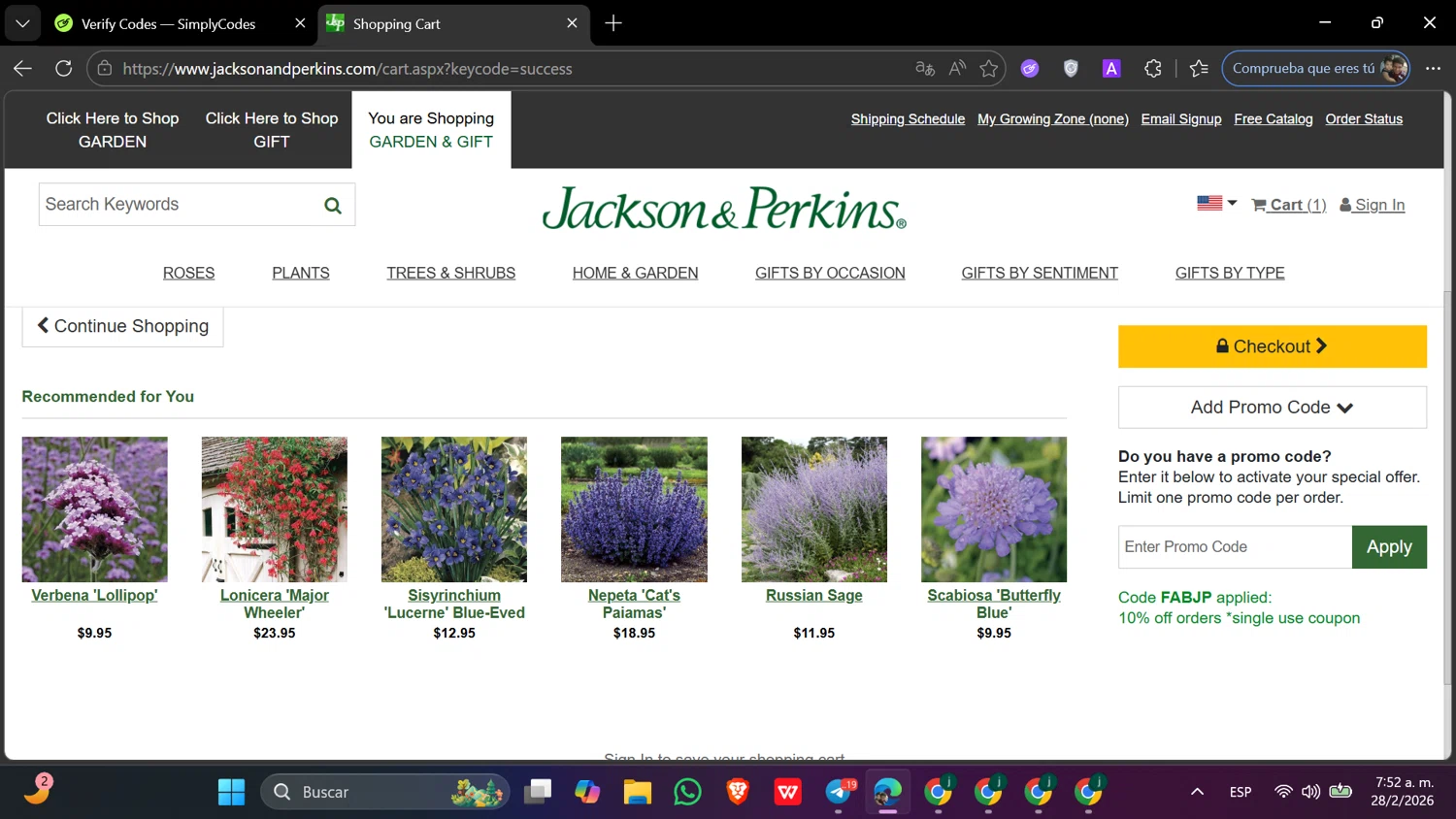Open the GIFTS BY SENTIMENT menu
Viewport: 1456px width, 819px height.
coord(1040,274)
